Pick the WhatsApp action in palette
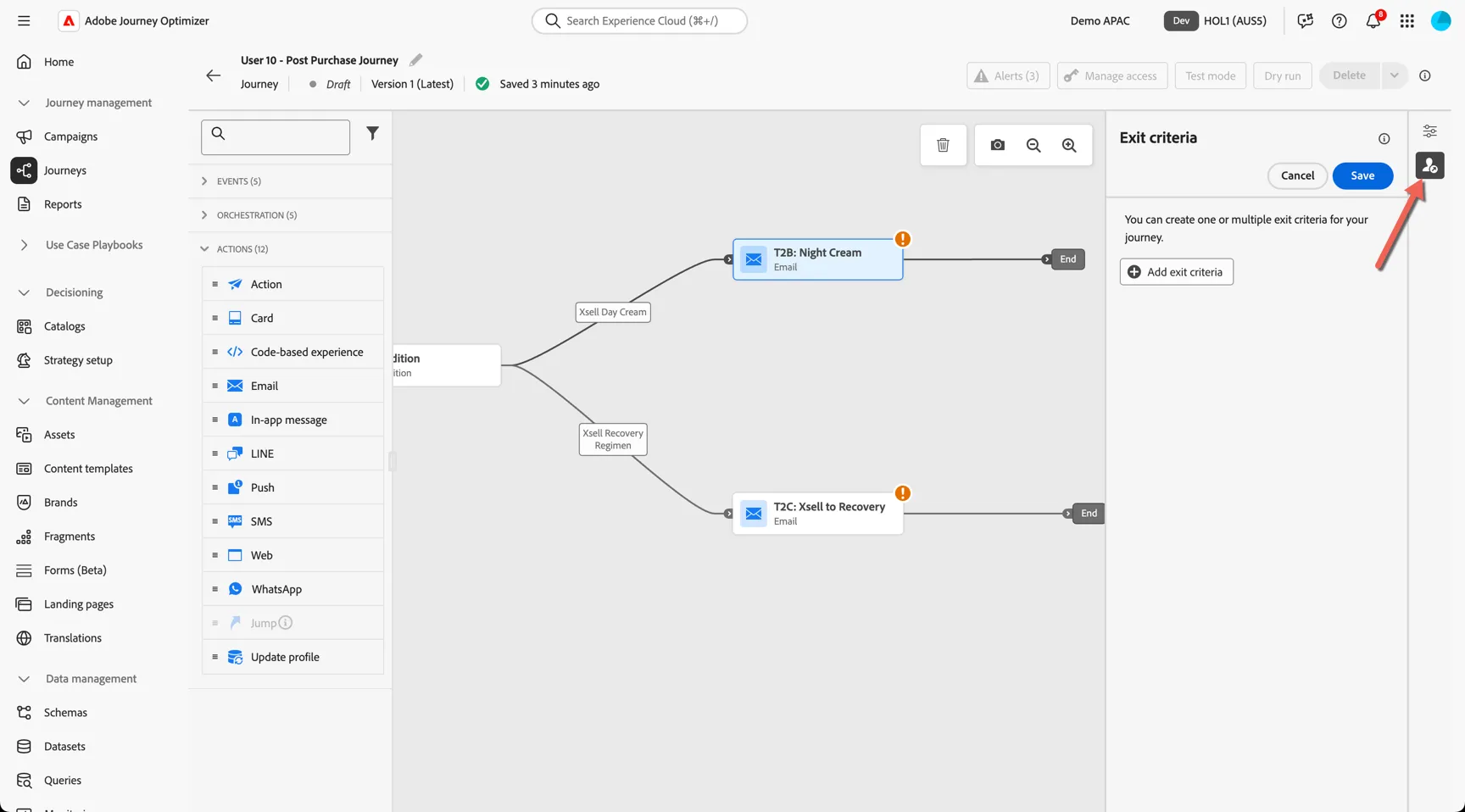This screenshot has height=812, width=1465. pyautogui.click(x=292, y=589)
